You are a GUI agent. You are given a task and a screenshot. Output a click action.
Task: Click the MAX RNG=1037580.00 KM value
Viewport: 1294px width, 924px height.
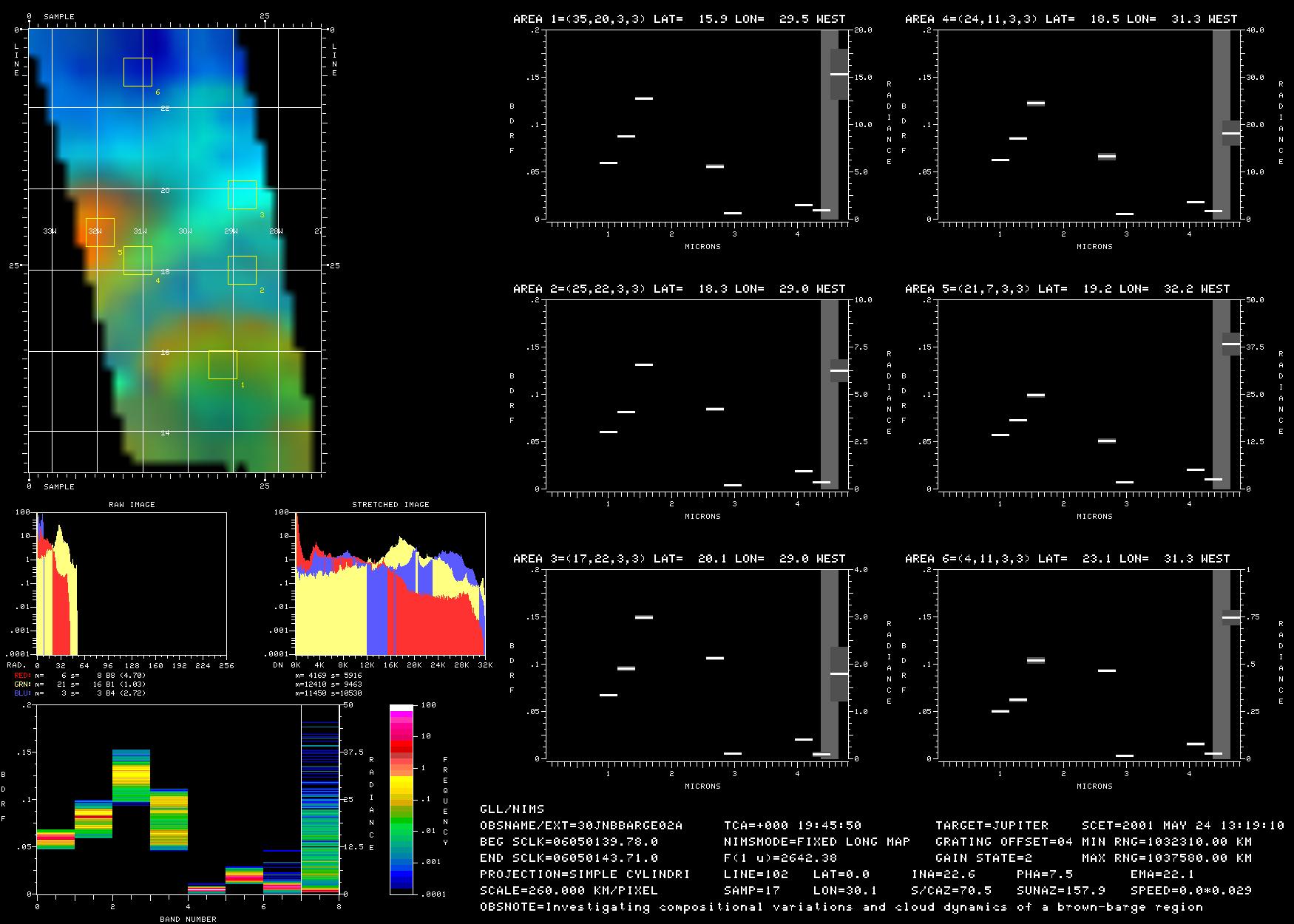pyautogui.click(x=1167, y=858)
